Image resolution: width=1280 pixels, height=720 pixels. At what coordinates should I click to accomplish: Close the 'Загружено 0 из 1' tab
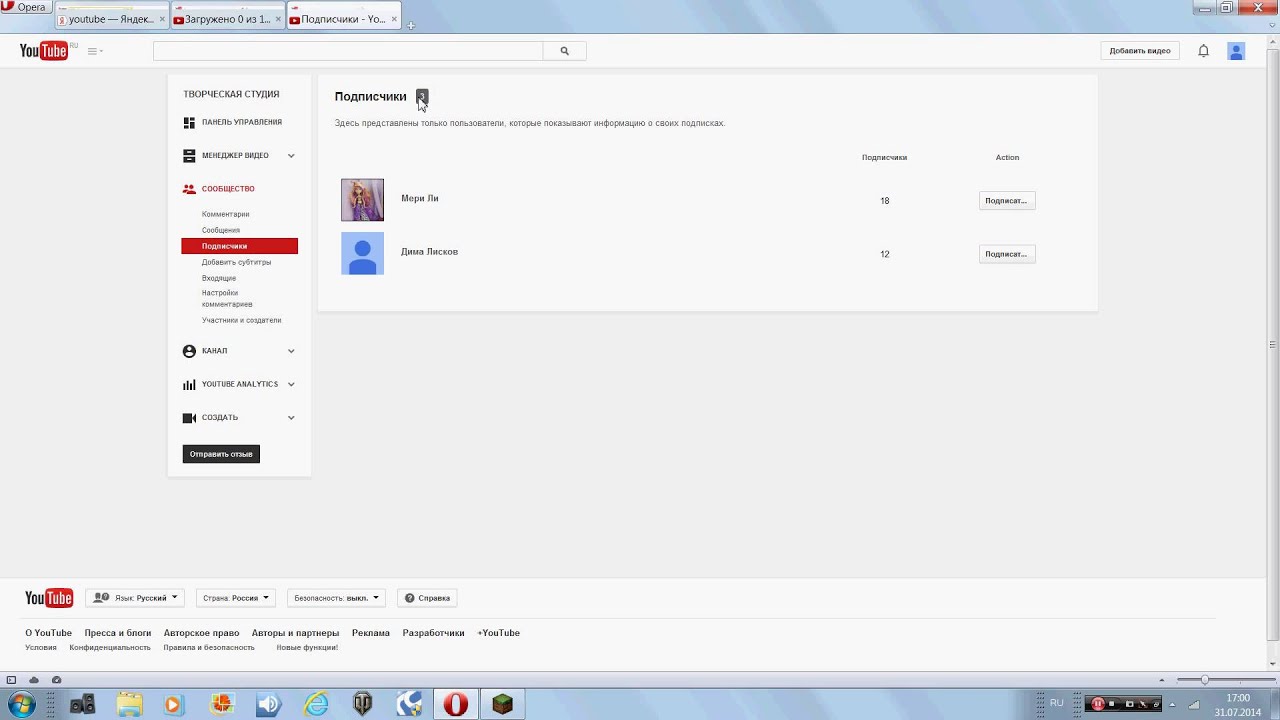click(x=278, y=19)
